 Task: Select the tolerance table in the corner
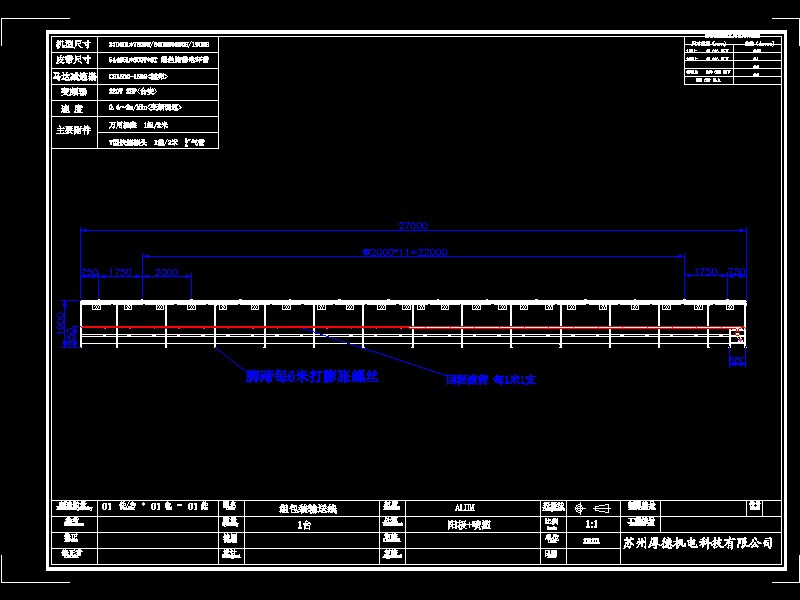[x=733, y=61]
